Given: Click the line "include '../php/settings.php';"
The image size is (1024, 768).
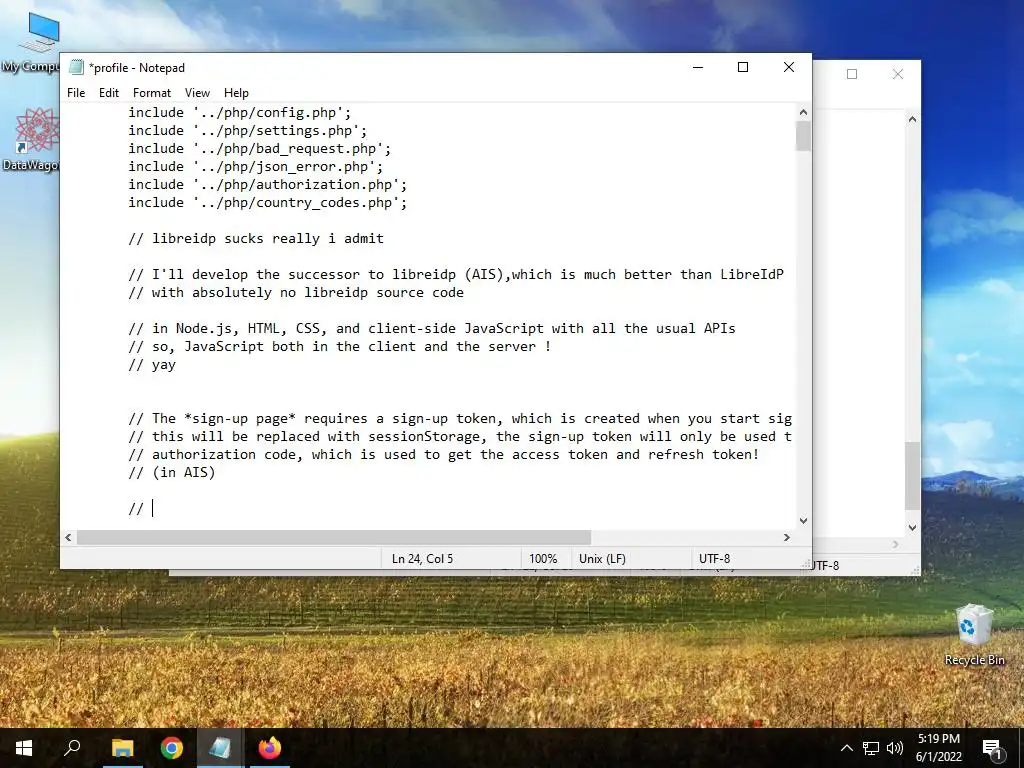Looking at the screenshot, I should pyautogui.click(x=248, y=131).
